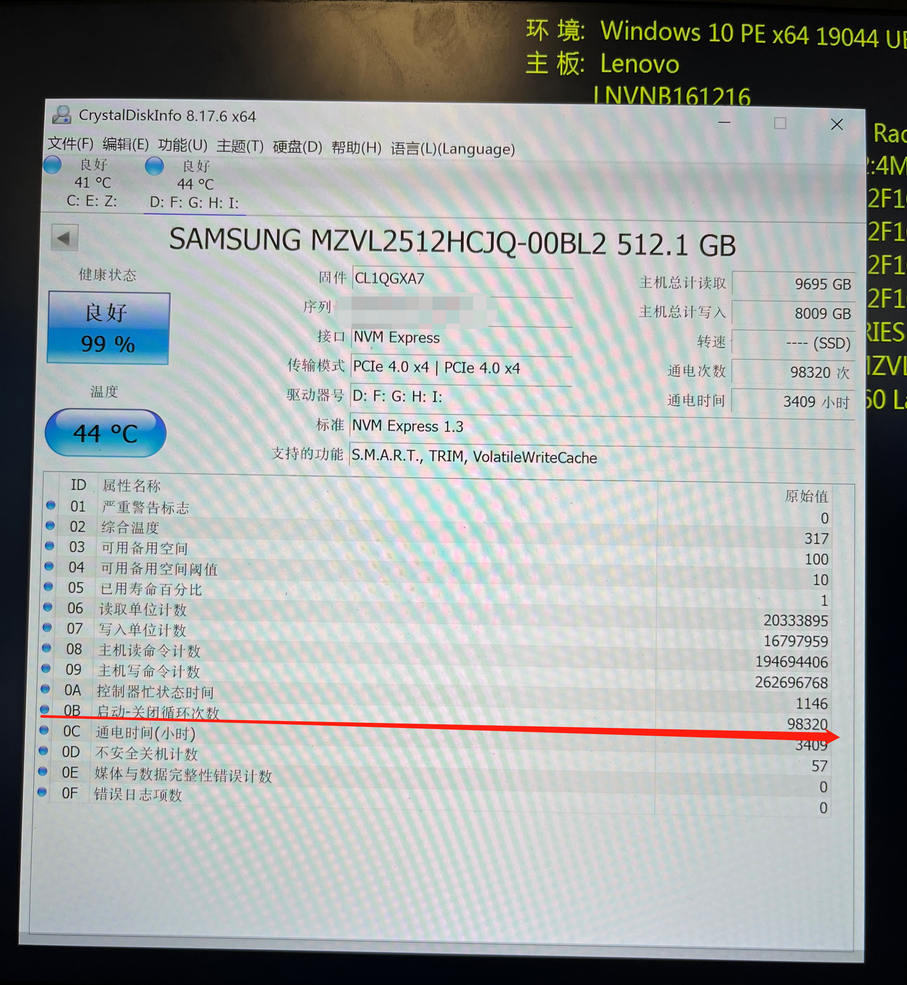This screenshot has height=985, width=907.
Task: Select row 06 读取单位计数
Action: 437,614
